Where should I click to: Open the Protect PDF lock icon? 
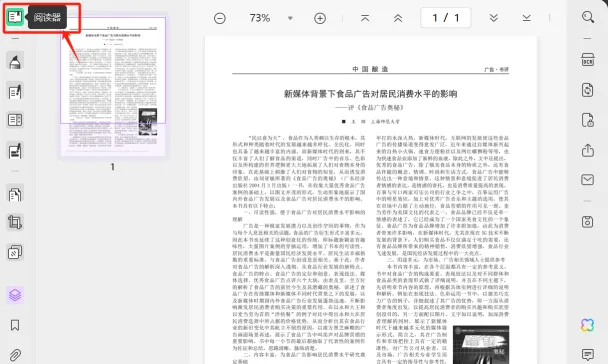click(x=588, y=120)
